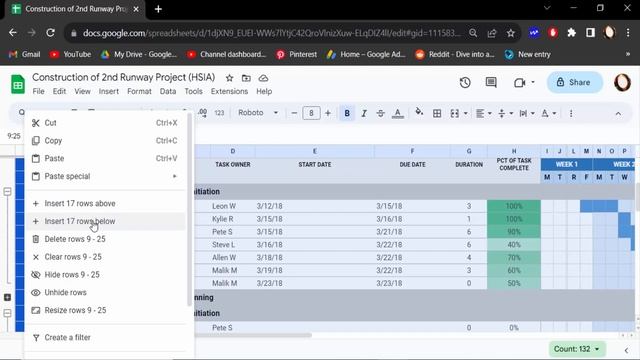Bookmark this page with star icon

[511, 33]
